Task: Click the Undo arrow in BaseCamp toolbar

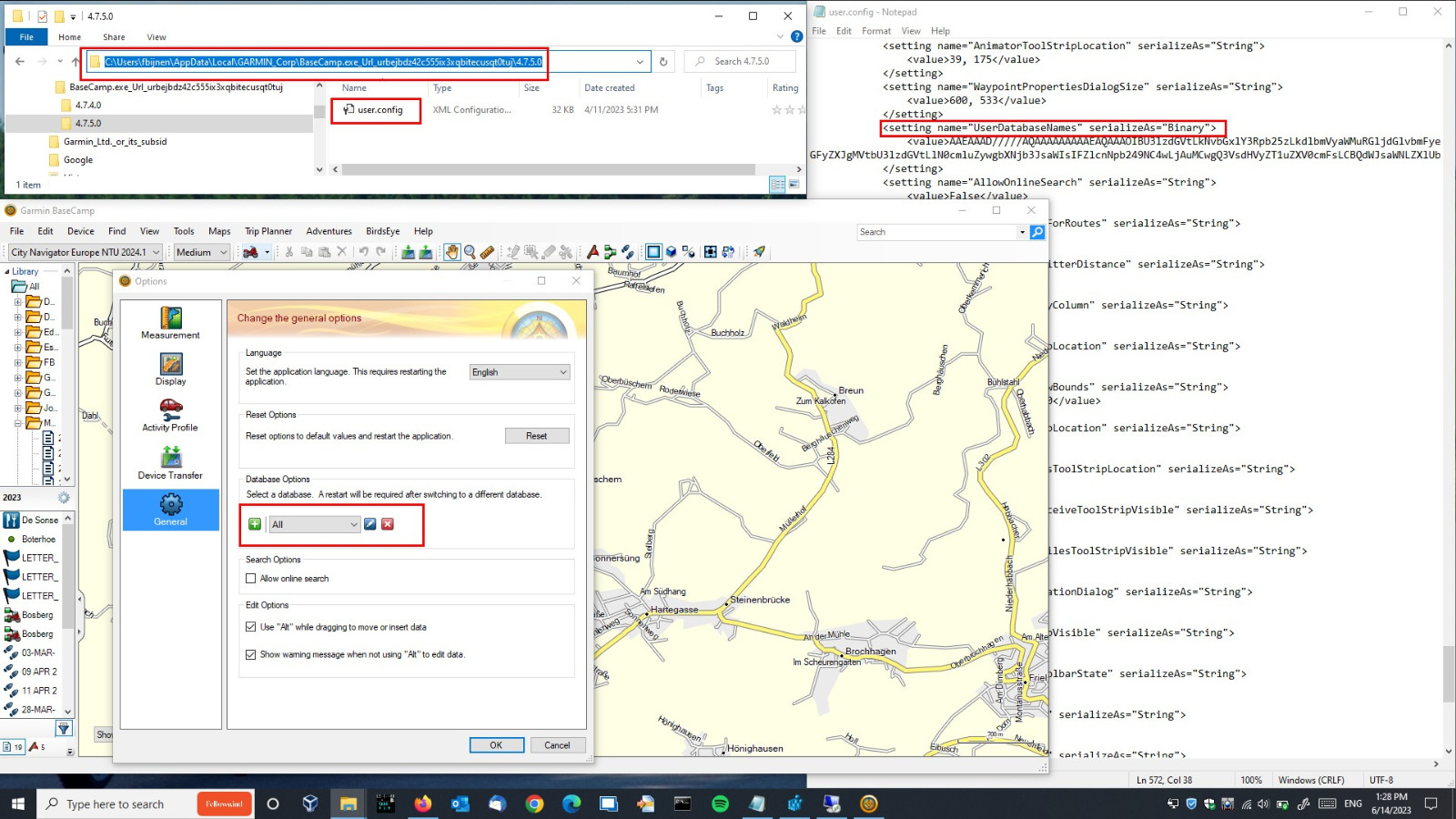Action: click(363, 252)
